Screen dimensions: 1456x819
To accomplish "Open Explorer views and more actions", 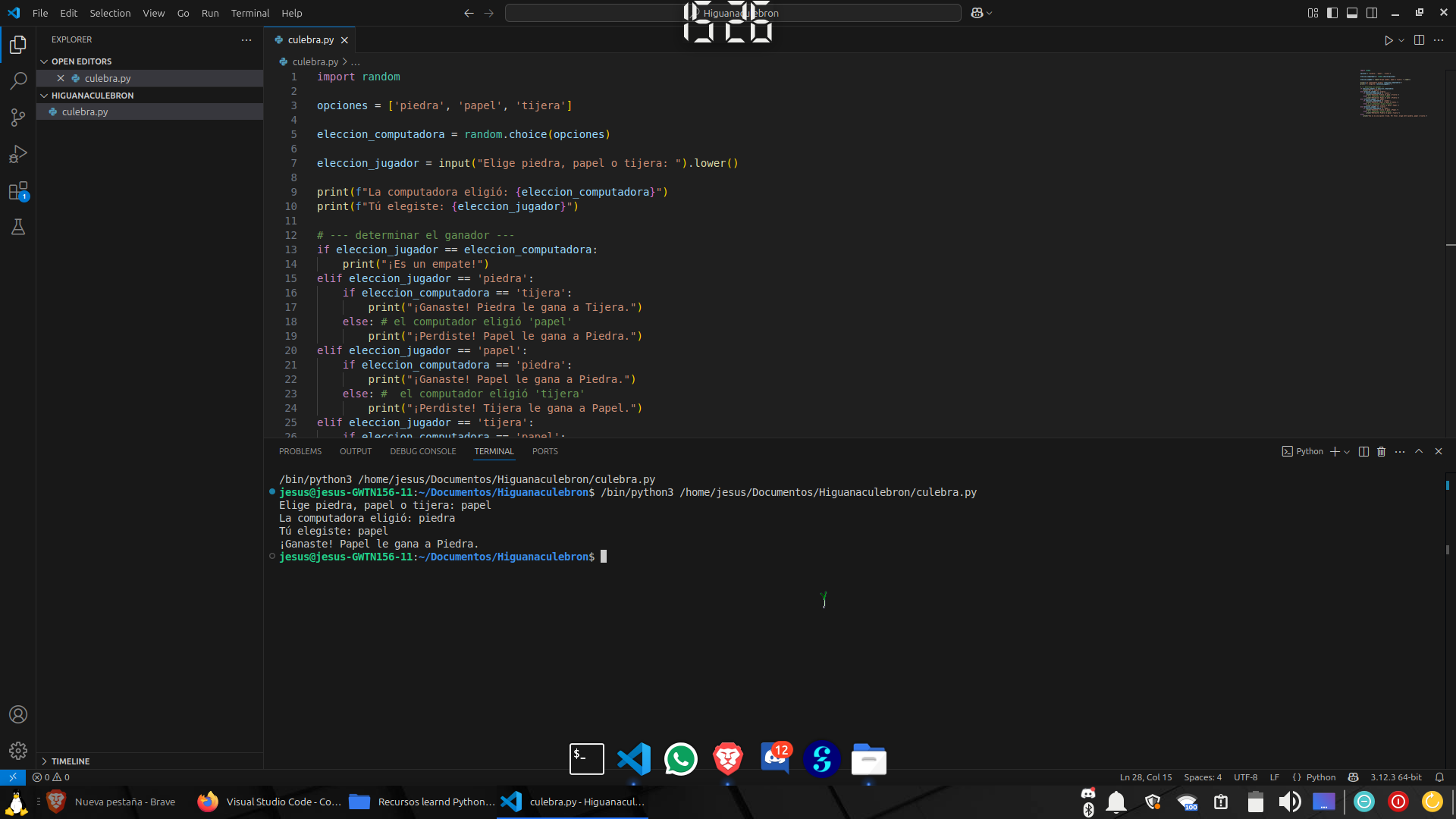I will tap(246, 40).
